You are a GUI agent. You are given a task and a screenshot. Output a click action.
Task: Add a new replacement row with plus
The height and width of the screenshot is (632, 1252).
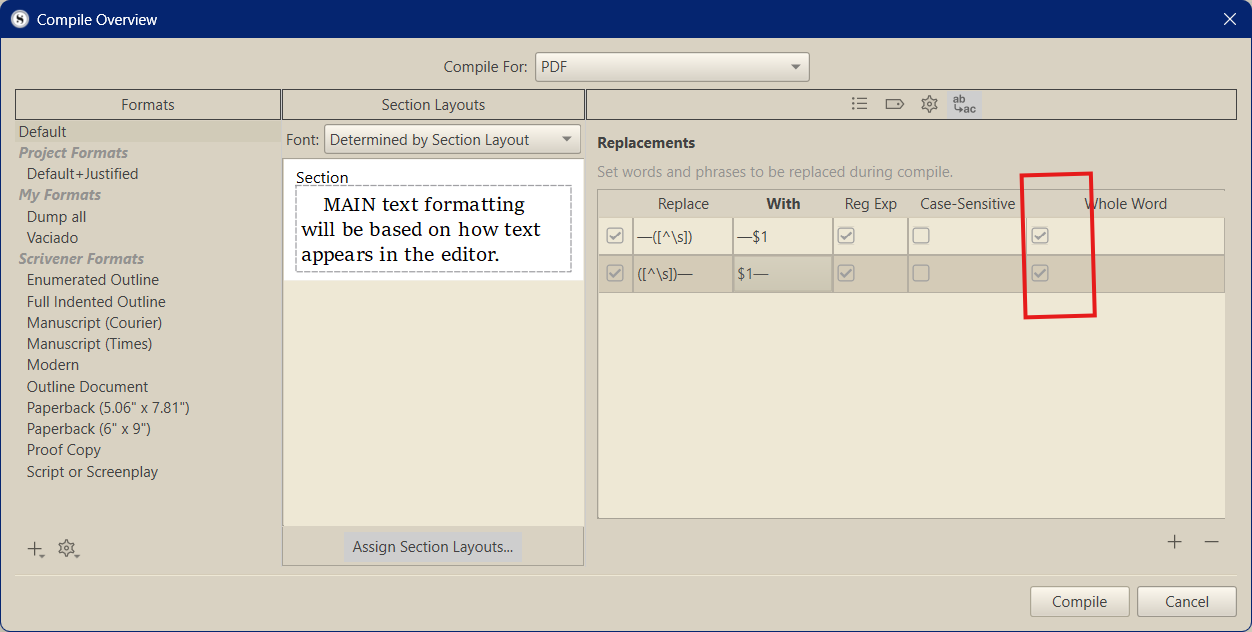tap(1174, 542)
